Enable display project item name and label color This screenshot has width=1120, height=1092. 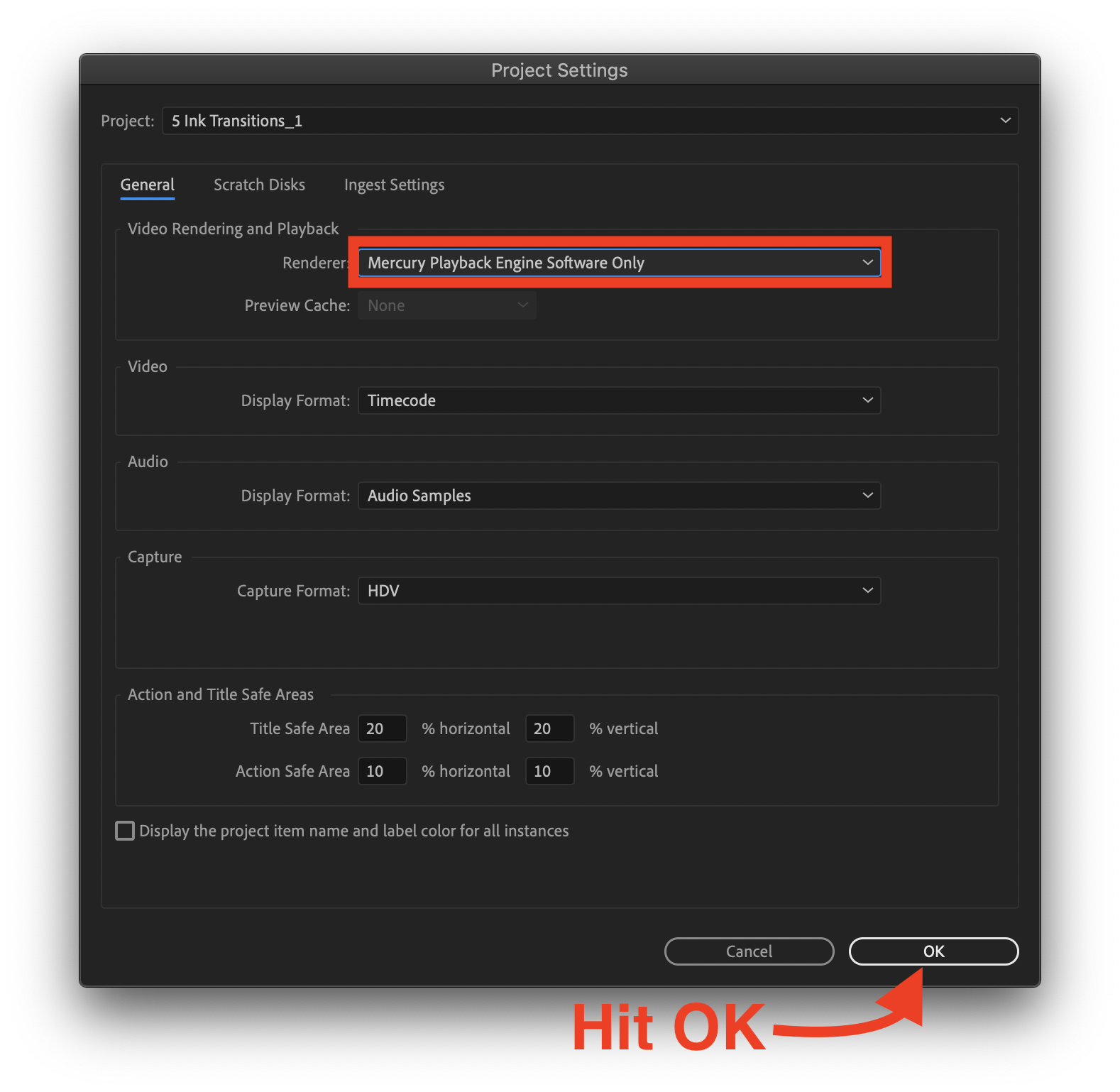coord(125,831)
